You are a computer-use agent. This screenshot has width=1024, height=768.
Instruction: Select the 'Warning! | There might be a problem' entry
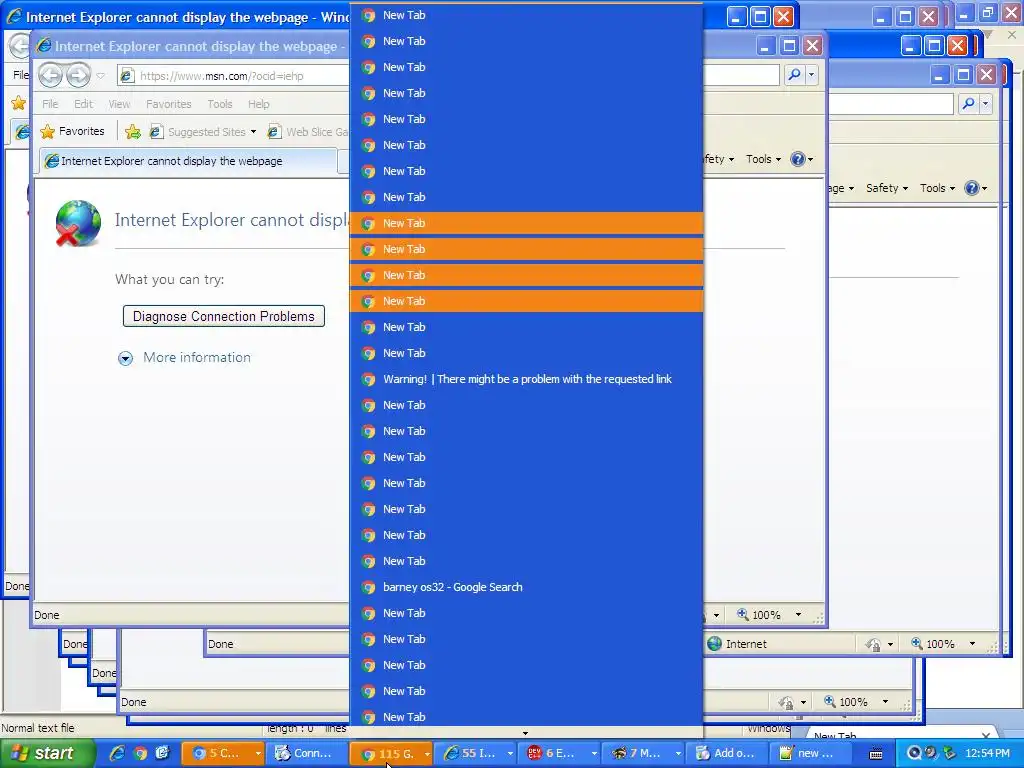pyautogui.click(x=526, y=379)
